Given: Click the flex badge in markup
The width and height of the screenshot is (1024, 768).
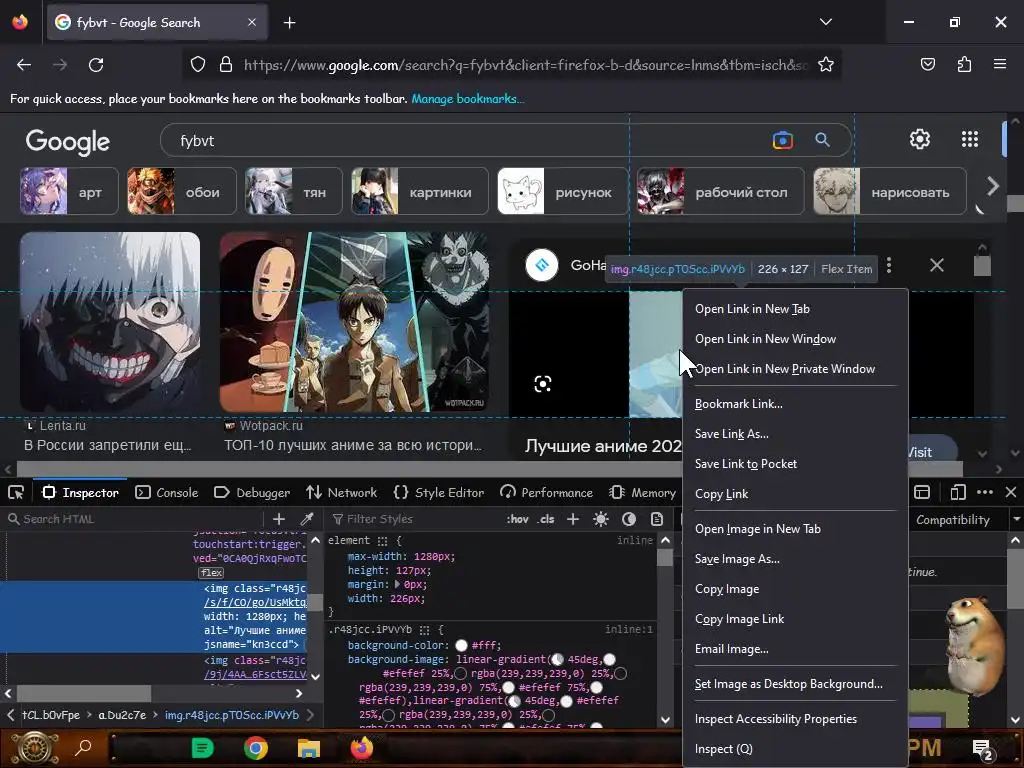Looking at the screenshot, I should [211, 573].
